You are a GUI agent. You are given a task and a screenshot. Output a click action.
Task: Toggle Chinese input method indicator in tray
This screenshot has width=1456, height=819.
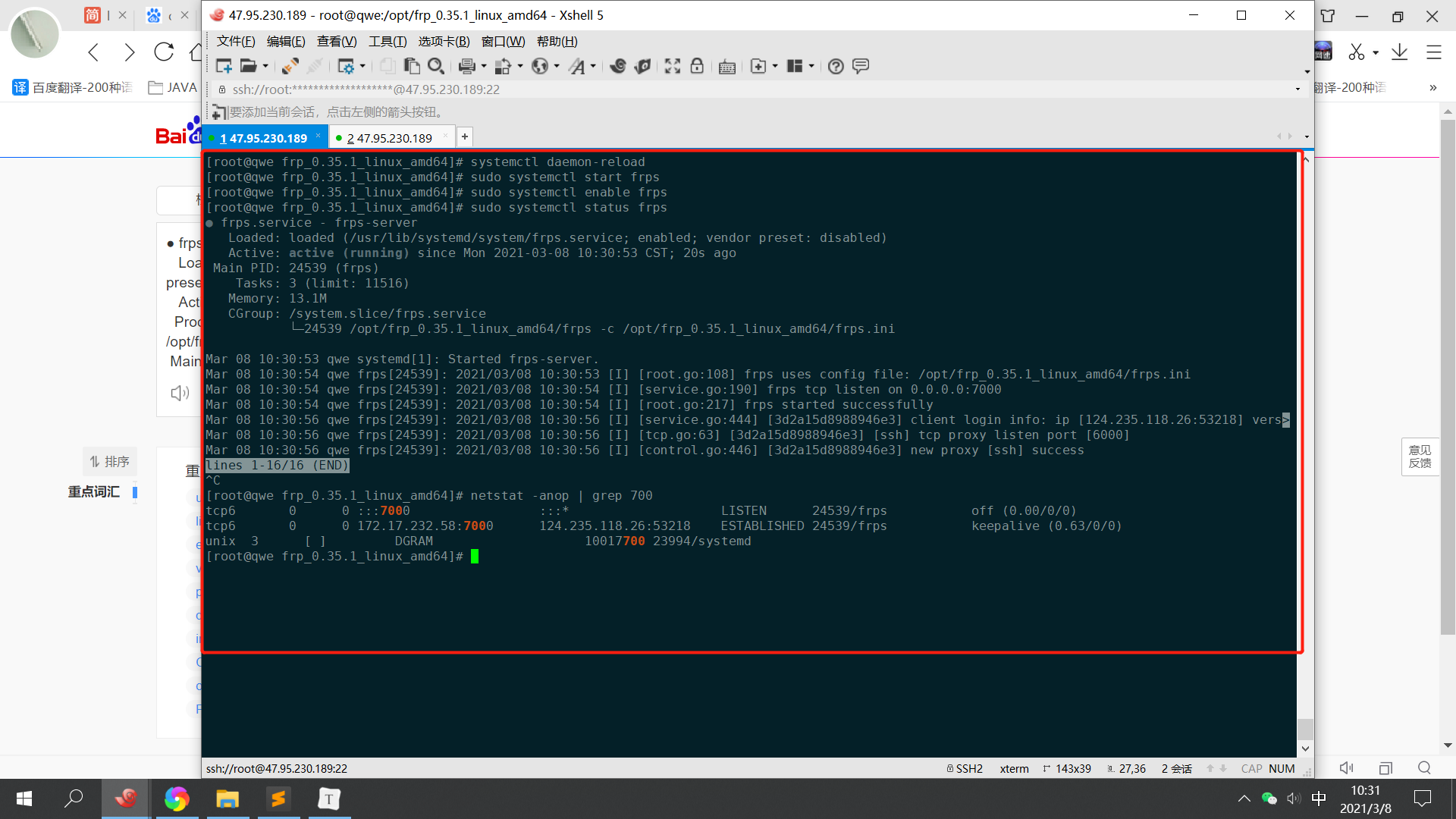tap(1319, 798)
